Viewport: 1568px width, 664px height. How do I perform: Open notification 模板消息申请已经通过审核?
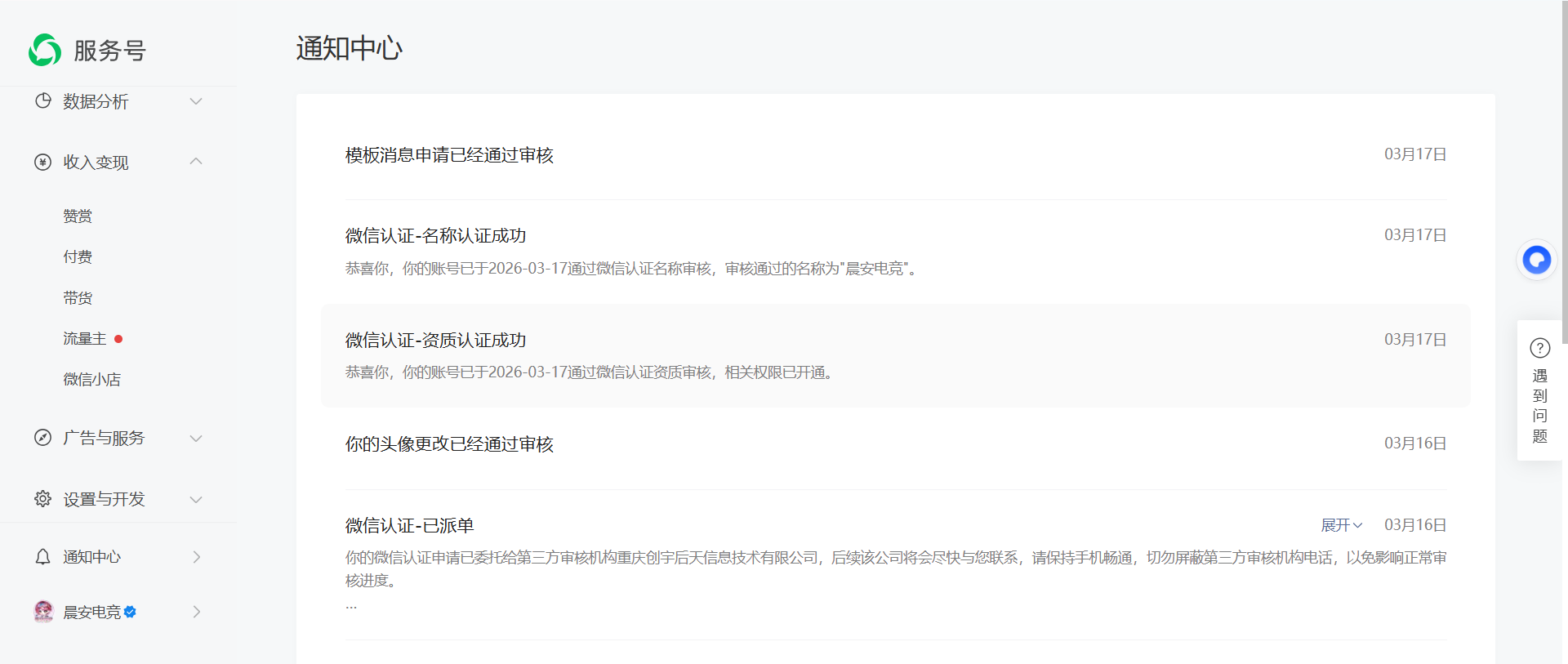449,155
